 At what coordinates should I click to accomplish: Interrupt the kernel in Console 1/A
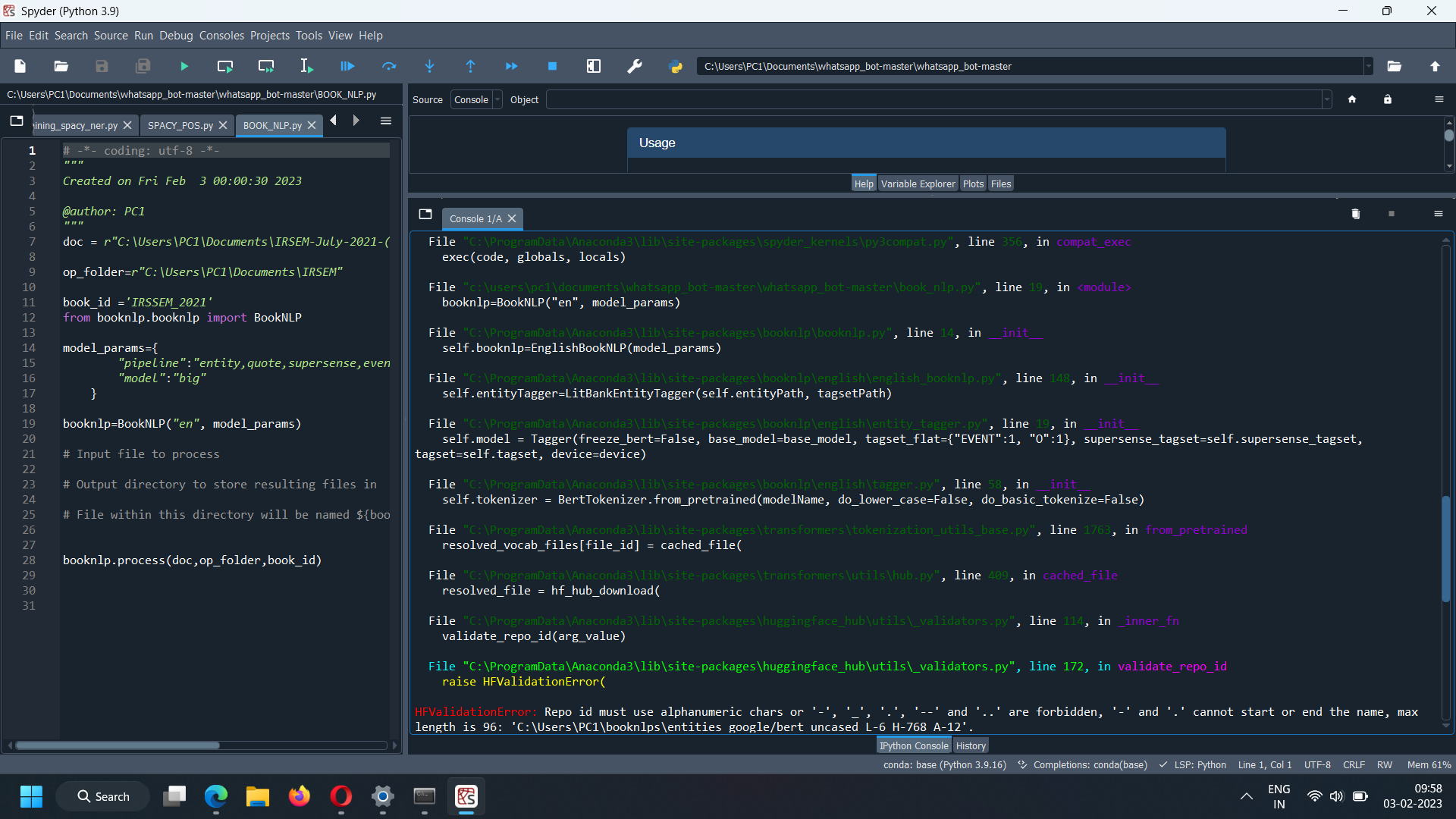[x=1392, y=214]
